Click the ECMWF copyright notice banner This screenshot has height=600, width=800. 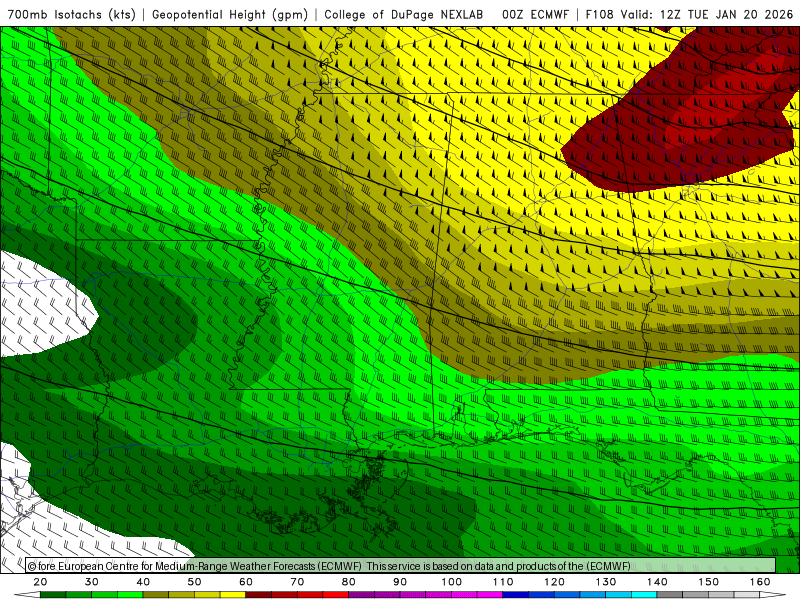[401, 566]
